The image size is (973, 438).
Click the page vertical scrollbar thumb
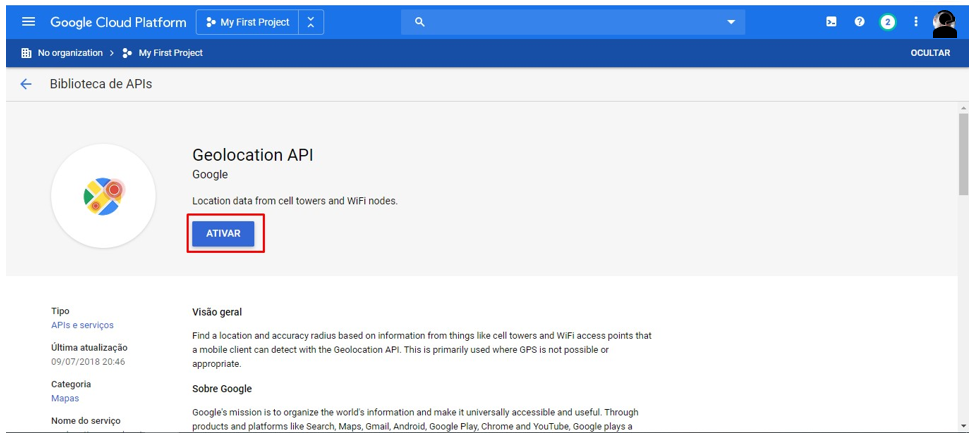pos(963,154)
